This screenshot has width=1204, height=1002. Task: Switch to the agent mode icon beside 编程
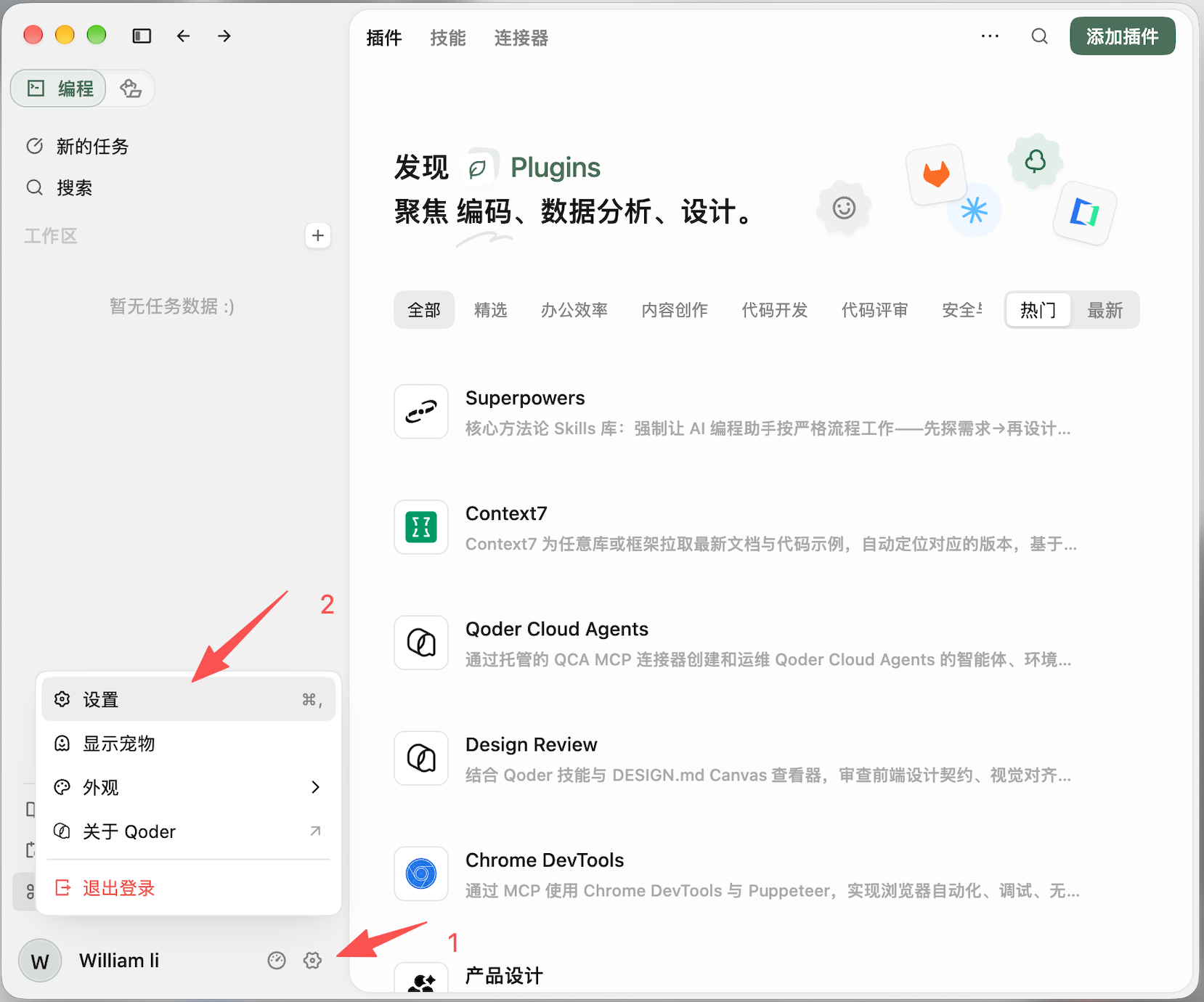click(131, 89)
